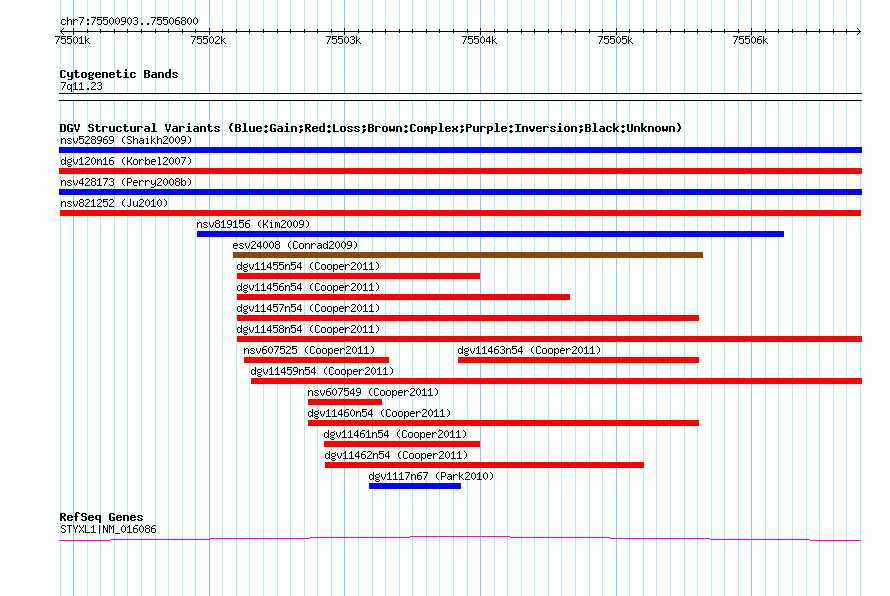Image resolution: width=890 pixels, height=596 pixels.
Task: Open dgv11460n54 (Cooper2011) label
Action: (x=379, y=413)
